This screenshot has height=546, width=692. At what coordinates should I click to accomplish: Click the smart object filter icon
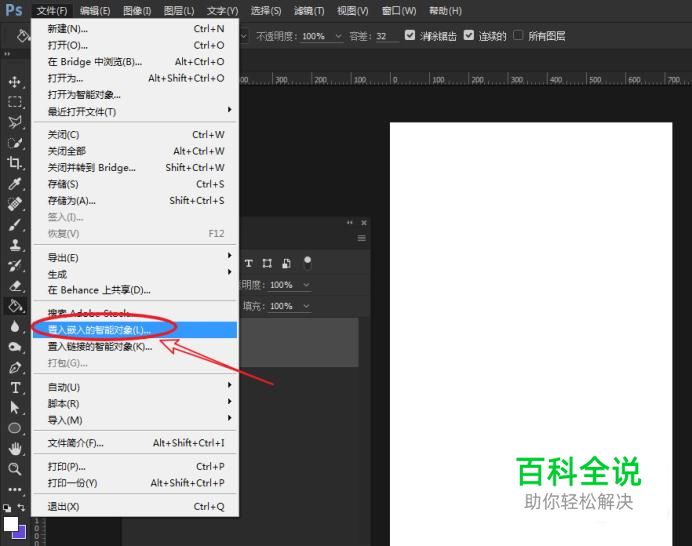click(x=286, y=264)
